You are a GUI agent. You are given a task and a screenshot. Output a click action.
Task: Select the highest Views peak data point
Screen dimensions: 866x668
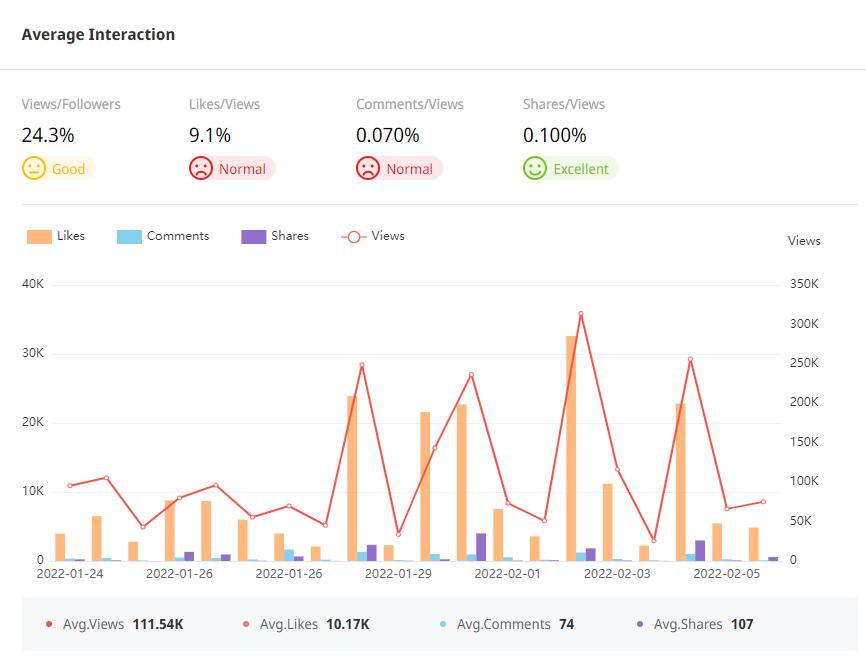580,314
